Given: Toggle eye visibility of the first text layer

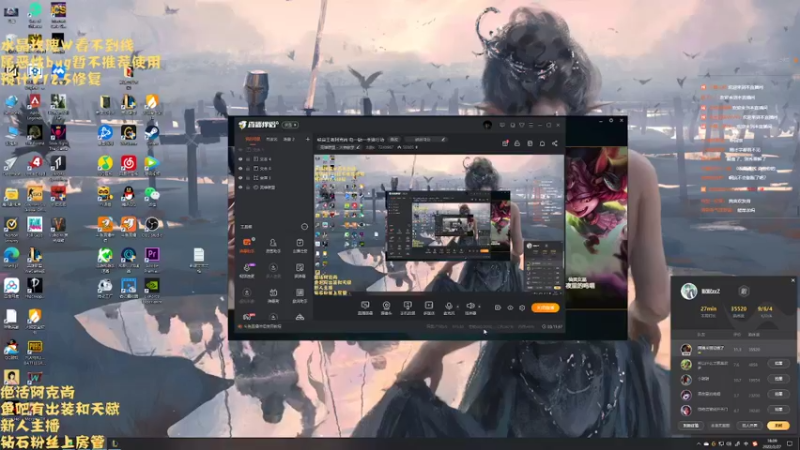Looking at the screenshot, I should (240, 159).
